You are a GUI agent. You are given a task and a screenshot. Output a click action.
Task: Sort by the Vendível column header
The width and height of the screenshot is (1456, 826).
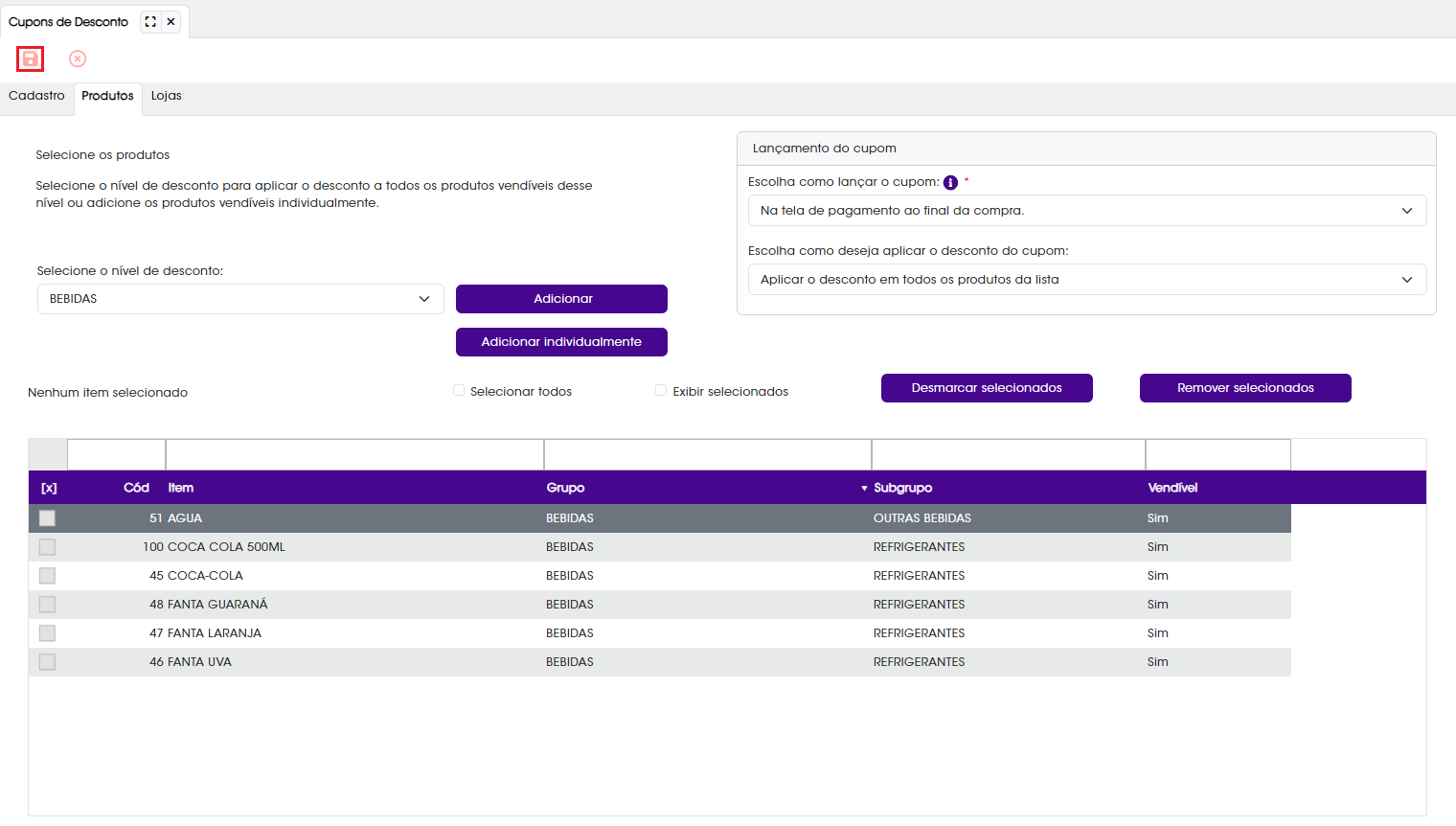click(1172, 488)
